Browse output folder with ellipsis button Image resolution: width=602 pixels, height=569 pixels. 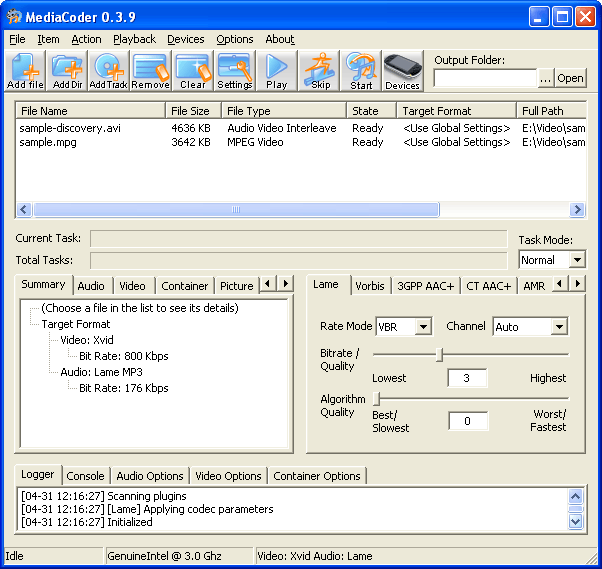click(x=546, y=78)
